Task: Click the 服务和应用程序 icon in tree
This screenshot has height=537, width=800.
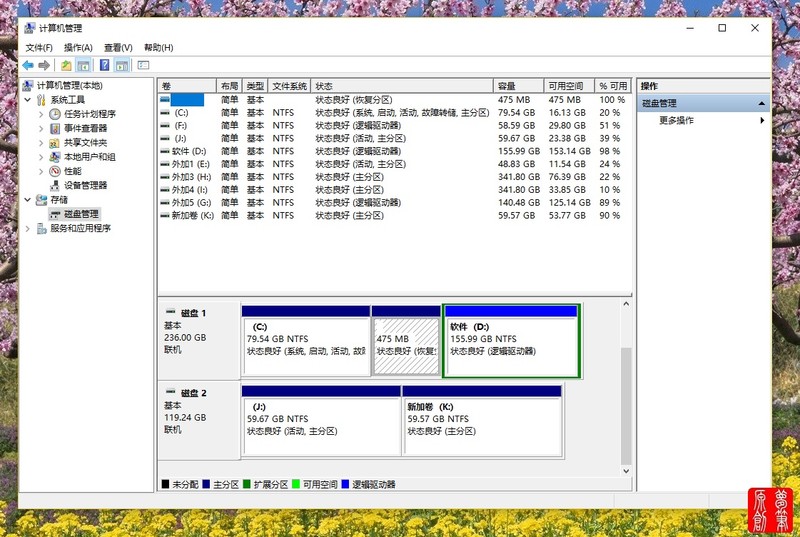Action: [x=41, y=228]
